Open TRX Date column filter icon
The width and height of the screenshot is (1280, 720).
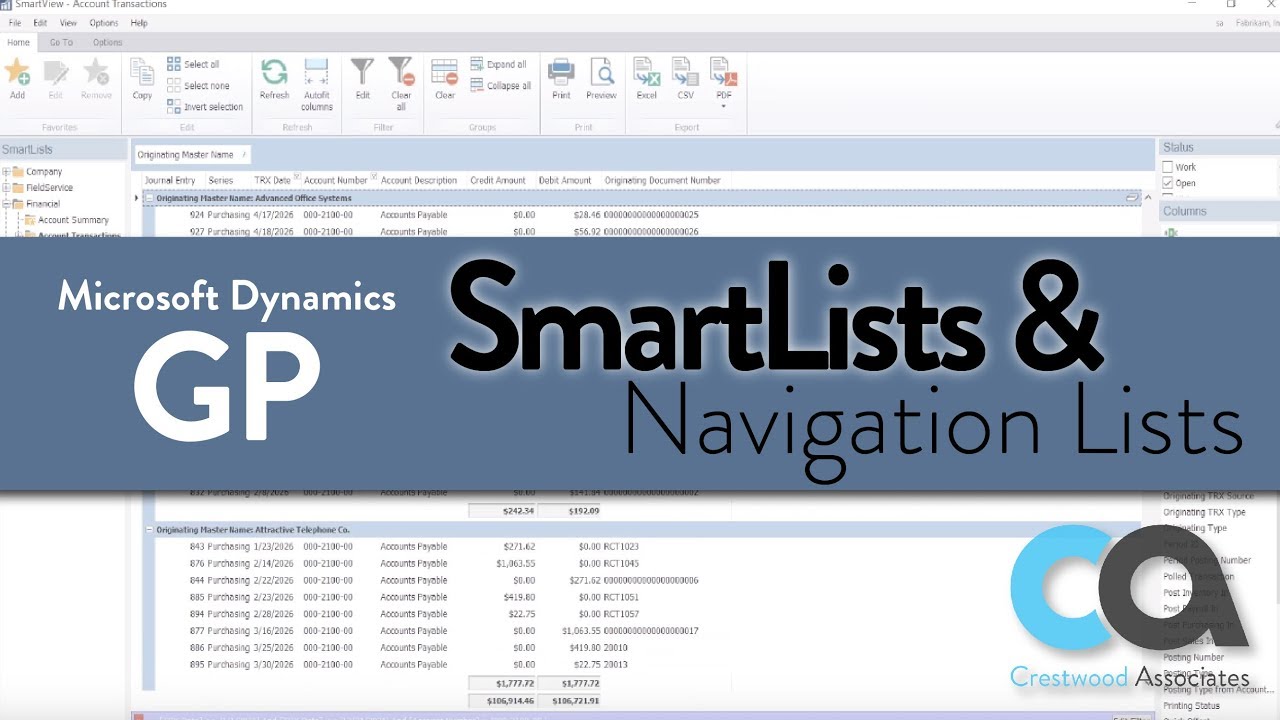[x=297, y=177]
